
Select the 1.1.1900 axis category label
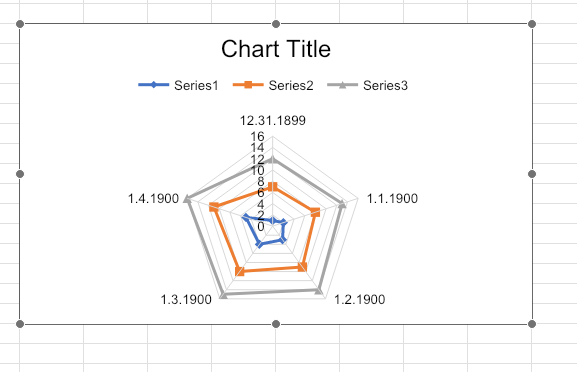[x=392, y=199]
